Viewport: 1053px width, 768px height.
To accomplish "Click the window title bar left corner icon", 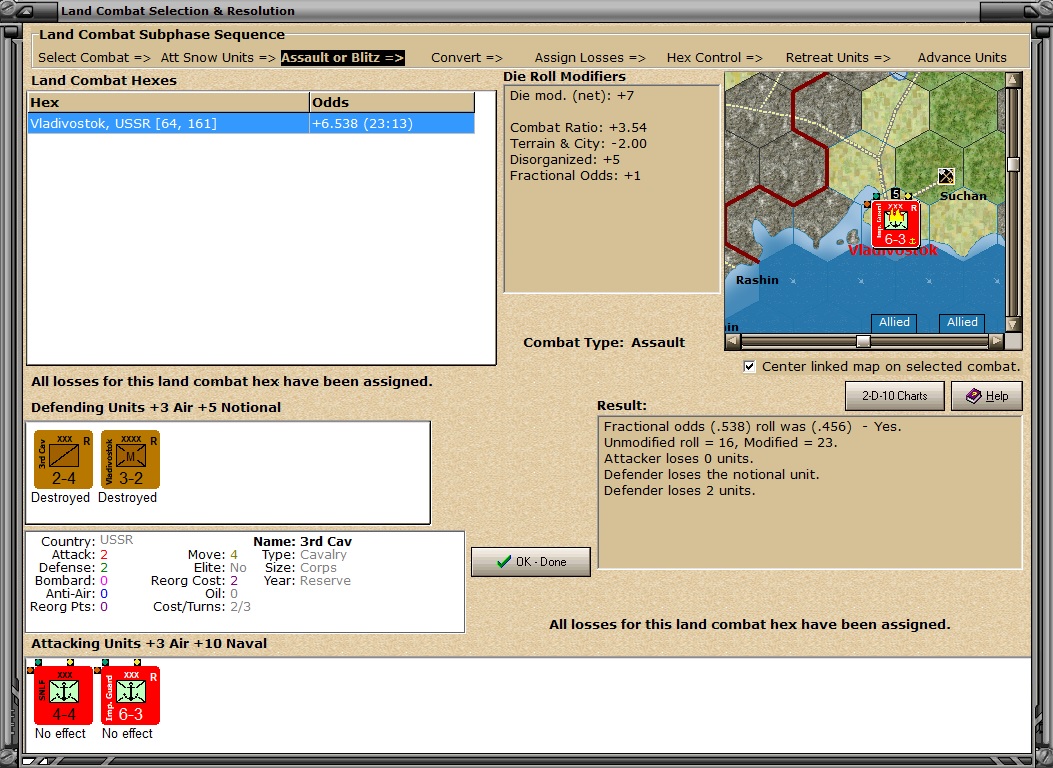I will click(x=28, y=10).
